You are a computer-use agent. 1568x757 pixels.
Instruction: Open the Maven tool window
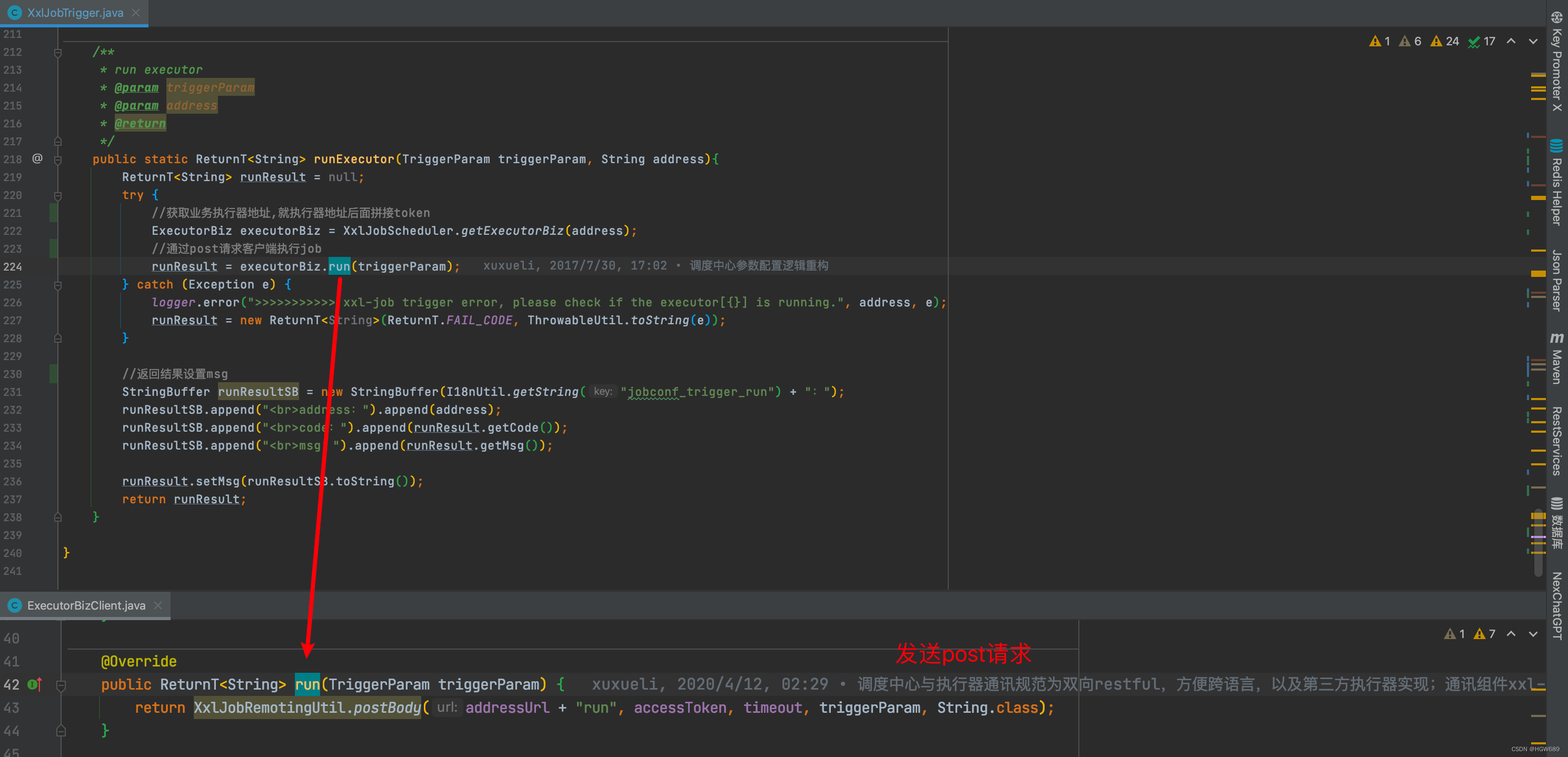(x=1557, y=358)
